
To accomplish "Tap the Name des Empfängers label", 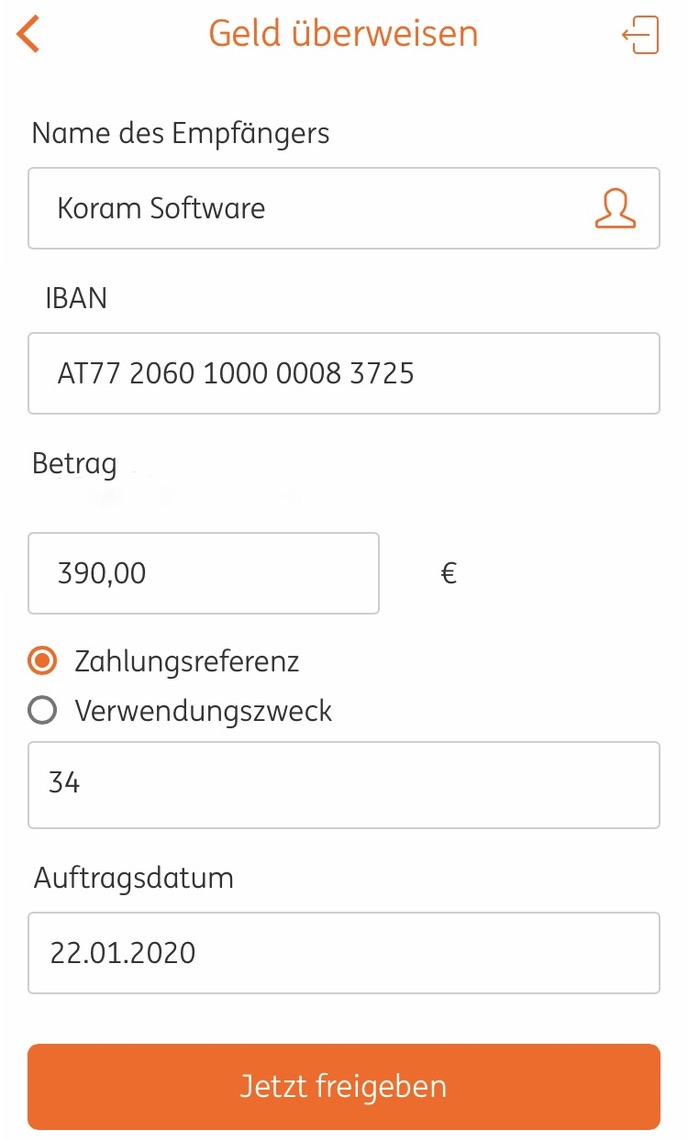I will [181, 134].
